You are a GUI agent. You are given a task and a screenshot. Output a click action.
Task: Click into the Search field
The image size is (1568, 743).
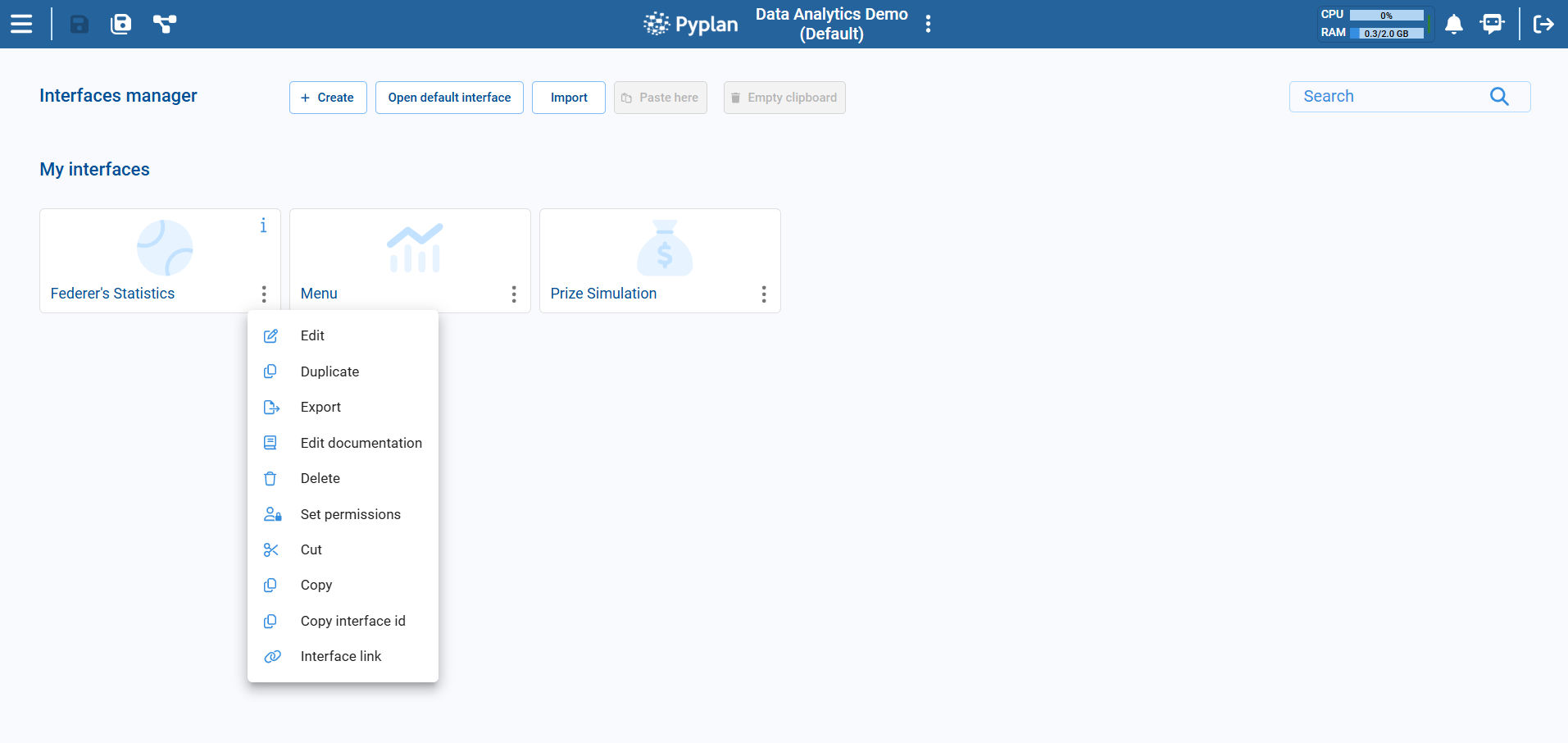pyautogui.click(x=1389, y=97)
